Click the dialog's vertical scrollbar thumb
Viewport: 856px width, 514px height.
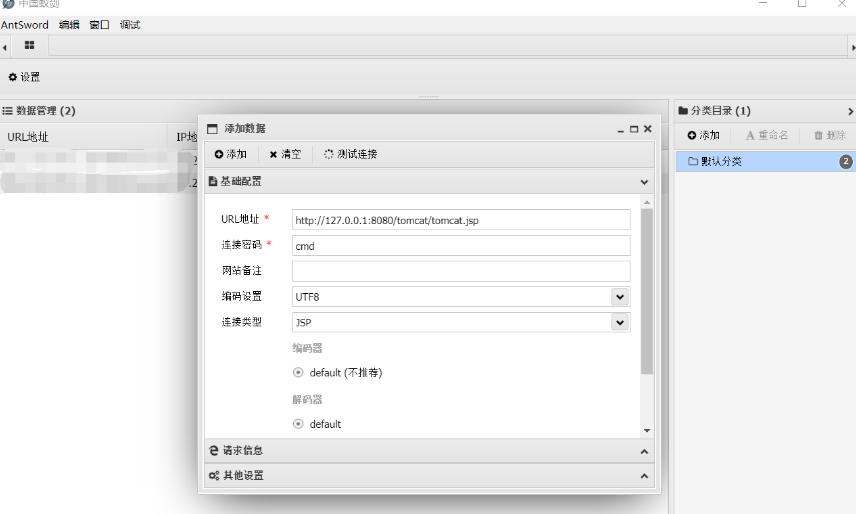point(647,291)
